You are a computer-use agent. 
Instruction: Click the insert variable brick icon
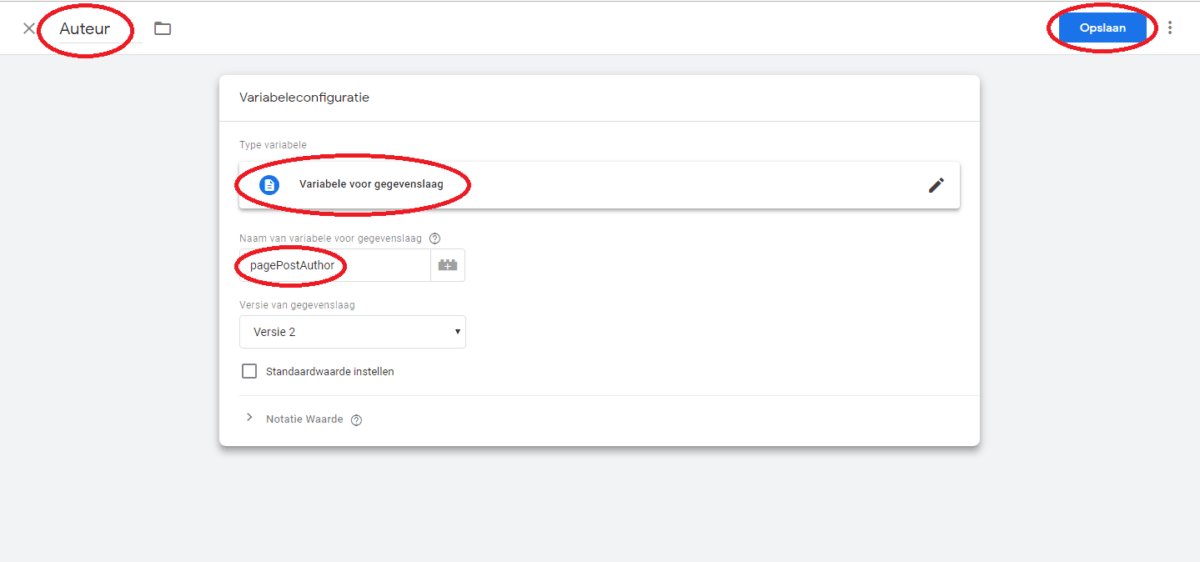tap(448, 265)
